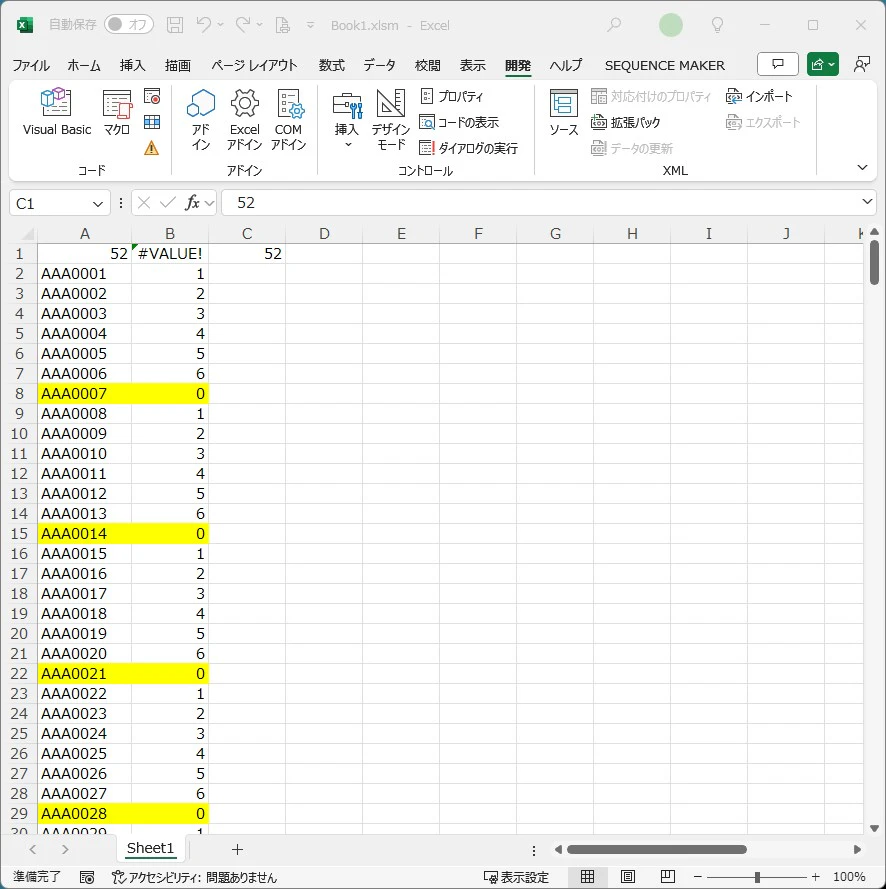The height and width of the screenshot is (889, 886).
Task: Toggle the AutoSave switch
Action: click(129, 24)
